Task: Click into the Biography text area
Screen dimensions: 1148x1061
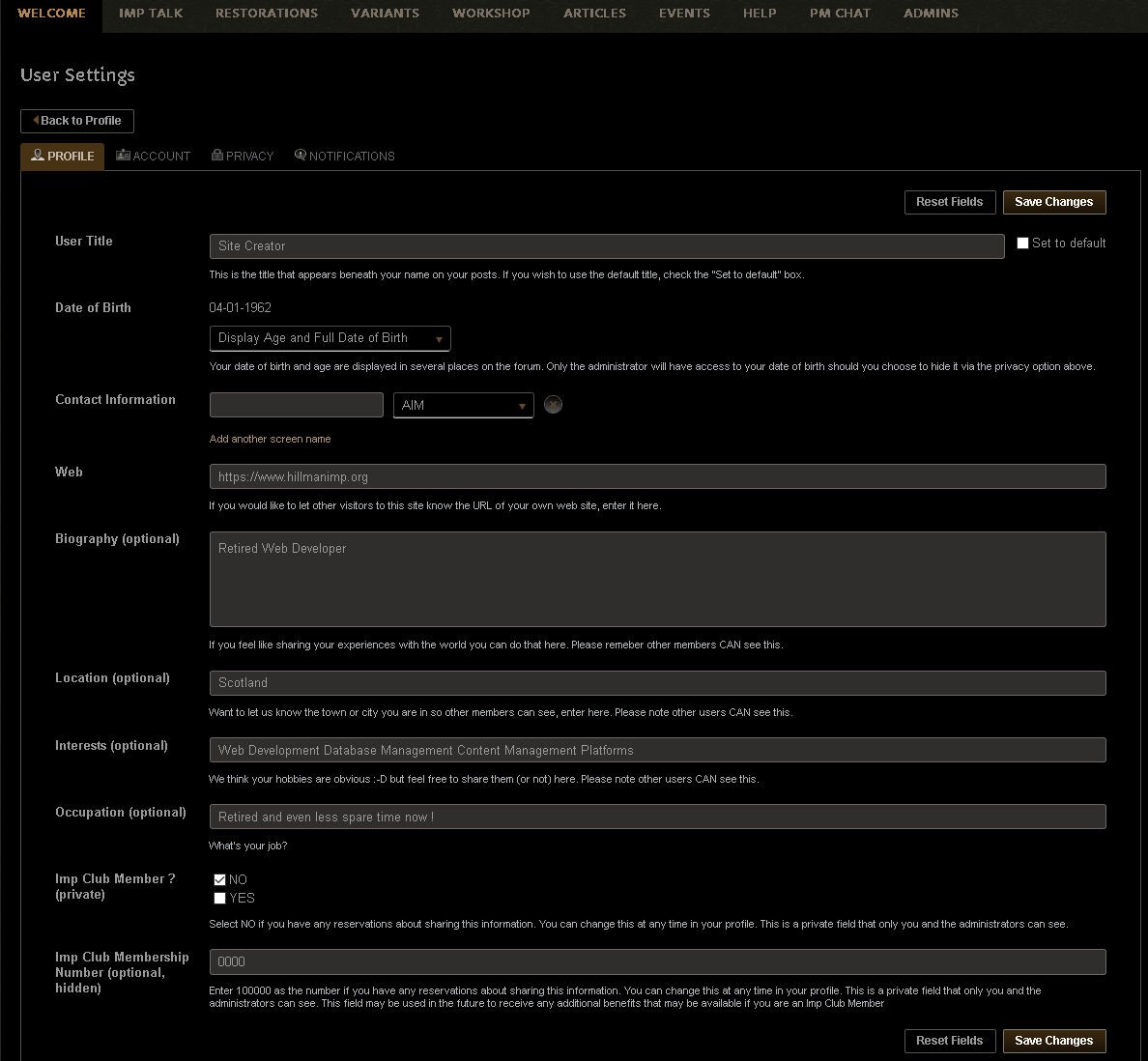Action: (657, 579)
